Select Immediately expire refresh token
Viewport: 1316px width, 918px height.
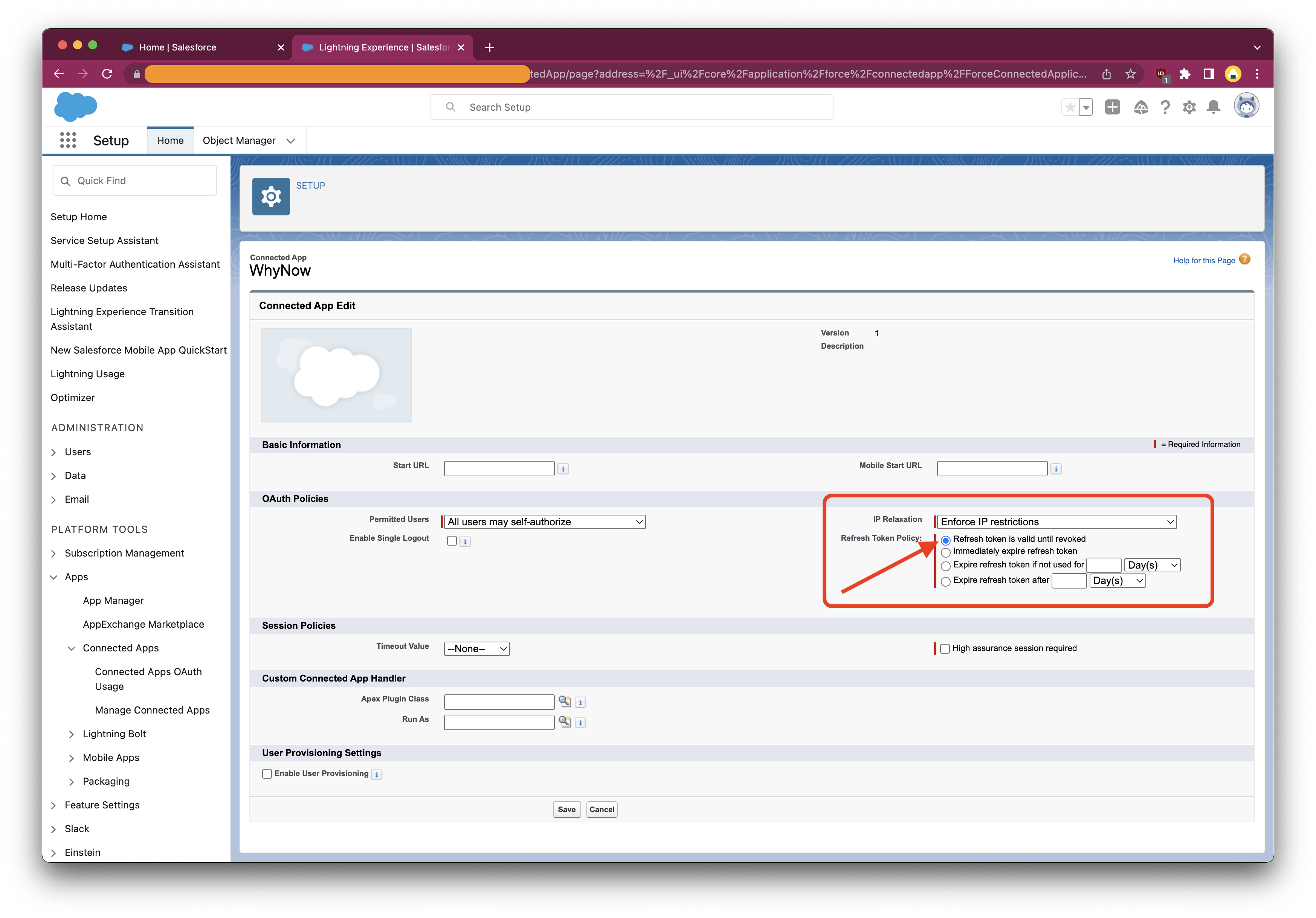(946, 552)
